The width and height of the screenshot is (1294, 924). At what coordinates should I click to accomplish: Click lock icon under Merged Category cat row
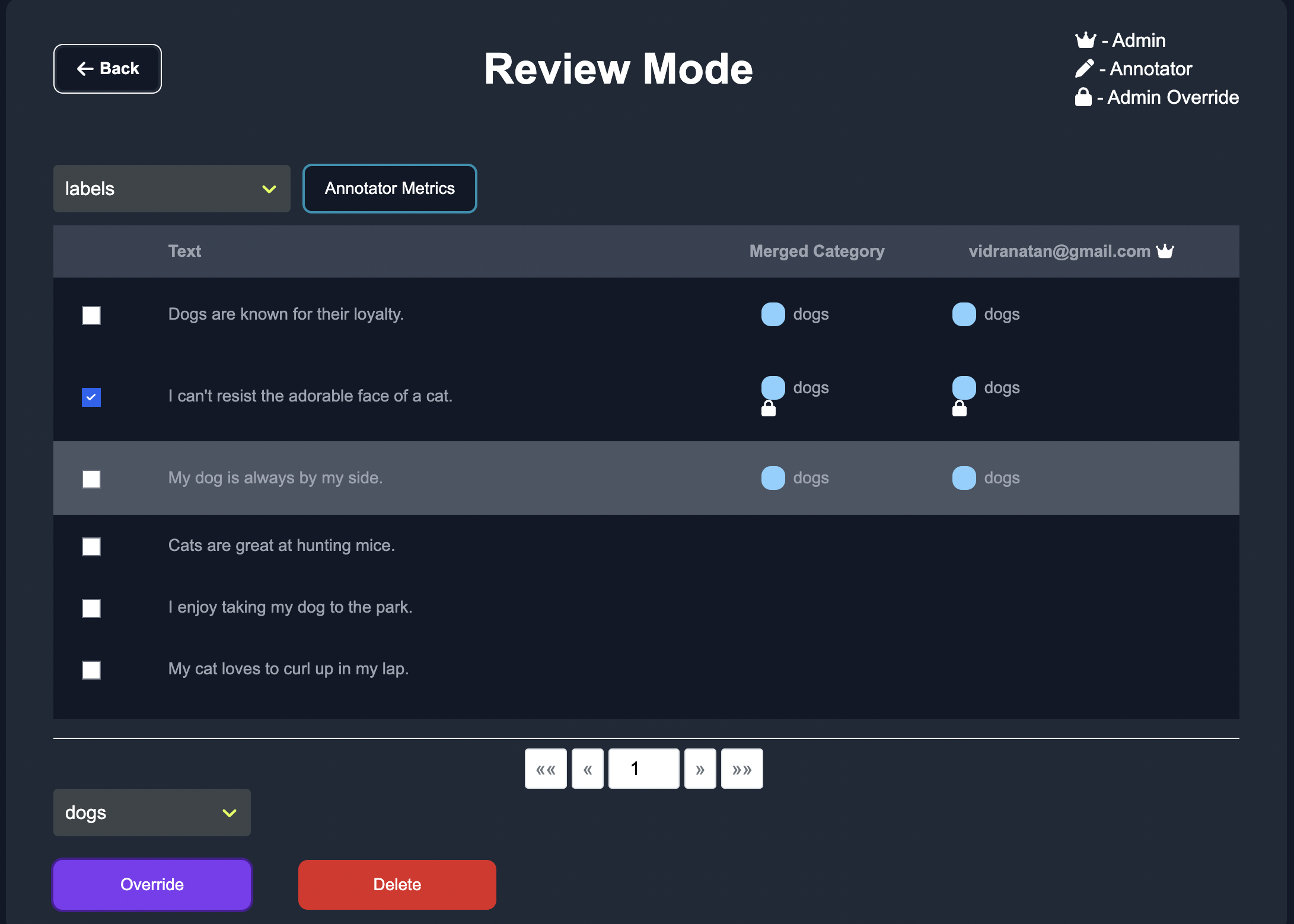coord(769,409)
